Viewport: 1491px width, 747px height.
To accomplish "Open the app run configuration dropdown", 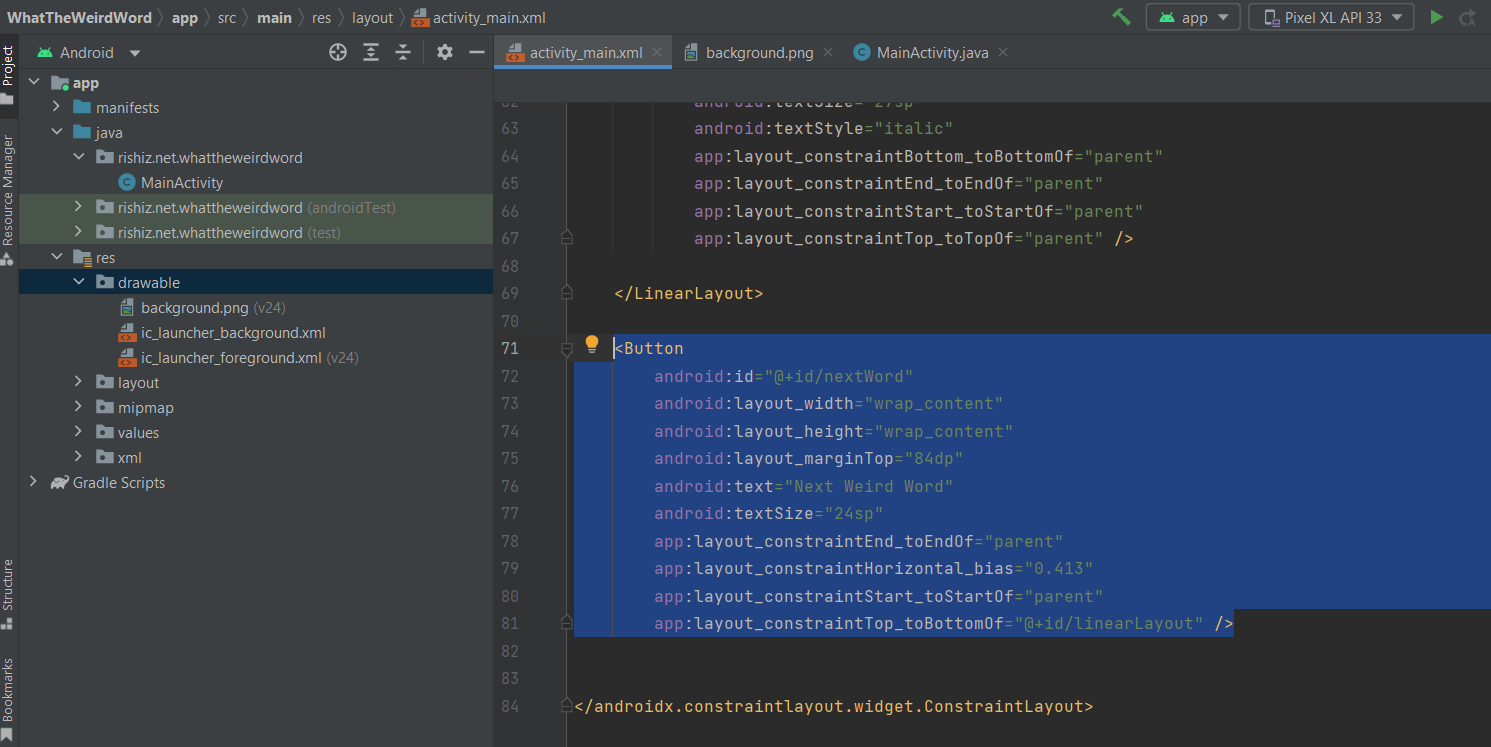I will (1193, 17).
